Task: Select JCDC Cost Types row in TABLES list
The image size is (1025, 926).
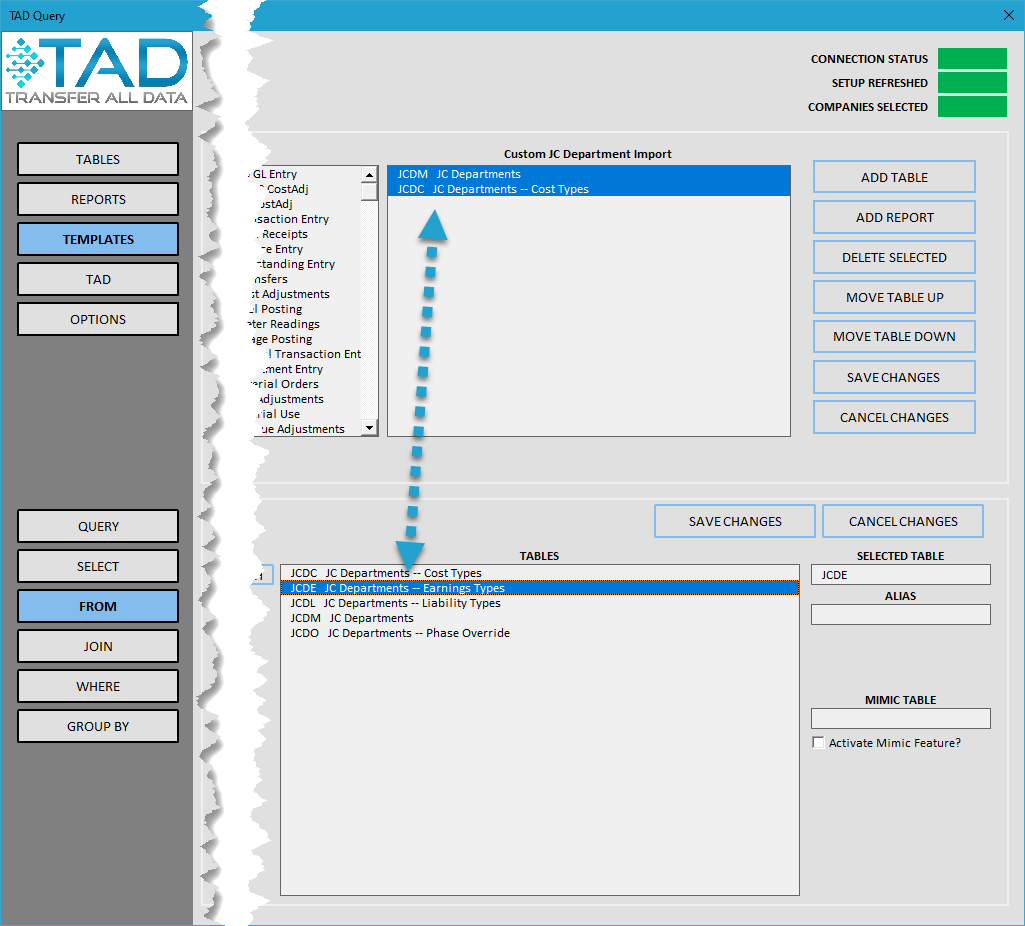Action: pos(540,573)
